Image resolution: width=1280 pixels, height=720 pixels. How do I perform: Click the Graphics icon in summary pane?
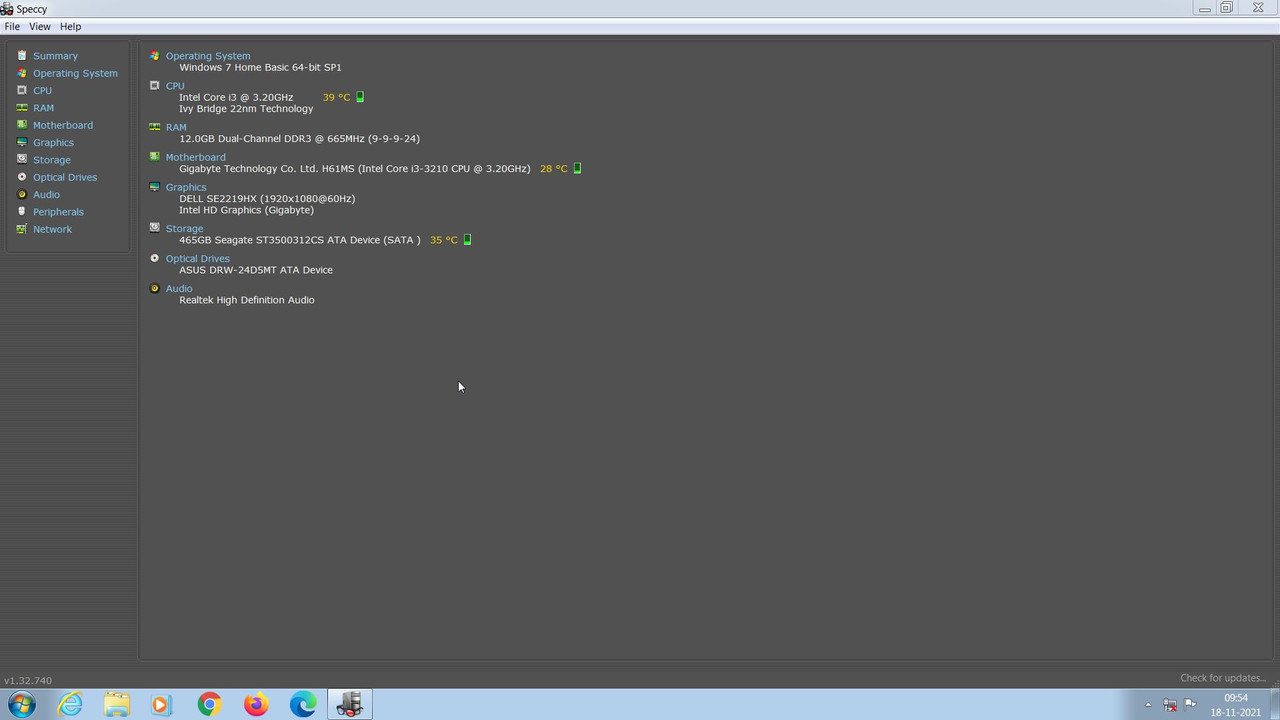point(154,187)
